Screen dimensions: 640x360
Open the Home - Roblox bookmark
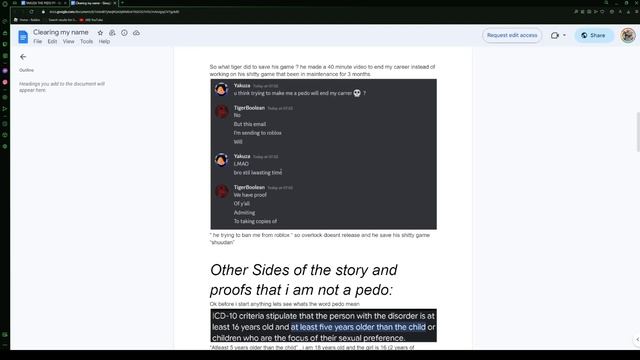[x=27, y=20]
